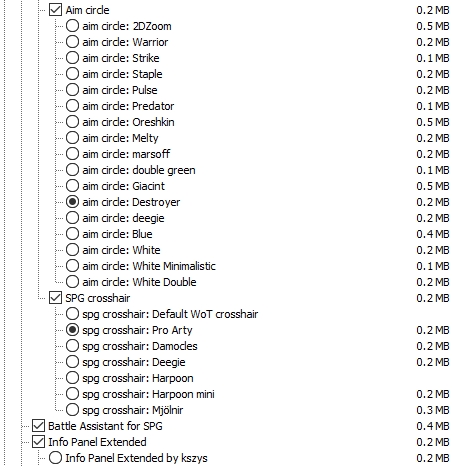Choose aim circle: Warrior option
Viewport: 452px width, 466px height.
tap(72, 42)
